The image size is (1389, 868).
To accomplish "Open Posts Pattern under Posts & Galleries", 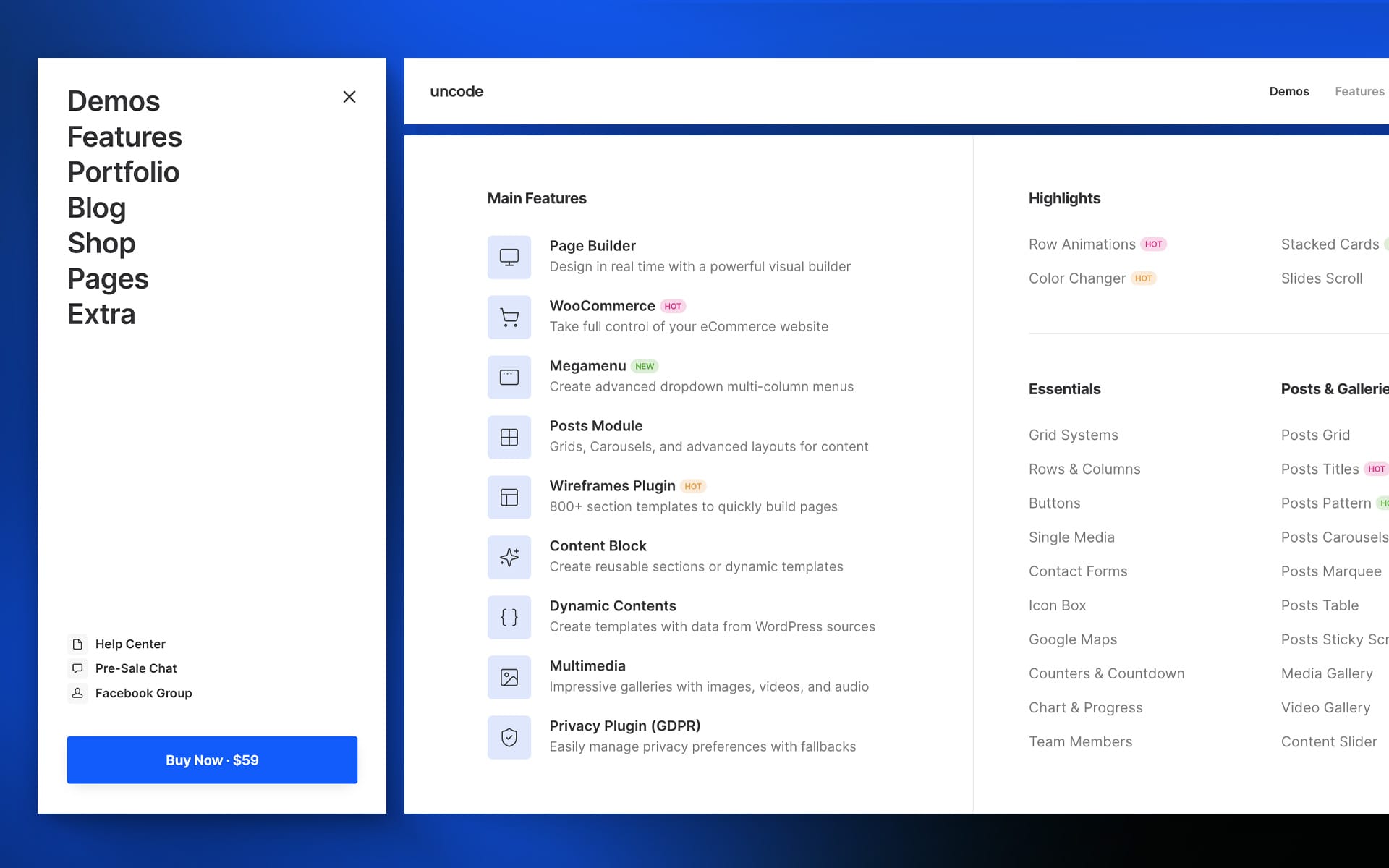I will (1326, 503).
